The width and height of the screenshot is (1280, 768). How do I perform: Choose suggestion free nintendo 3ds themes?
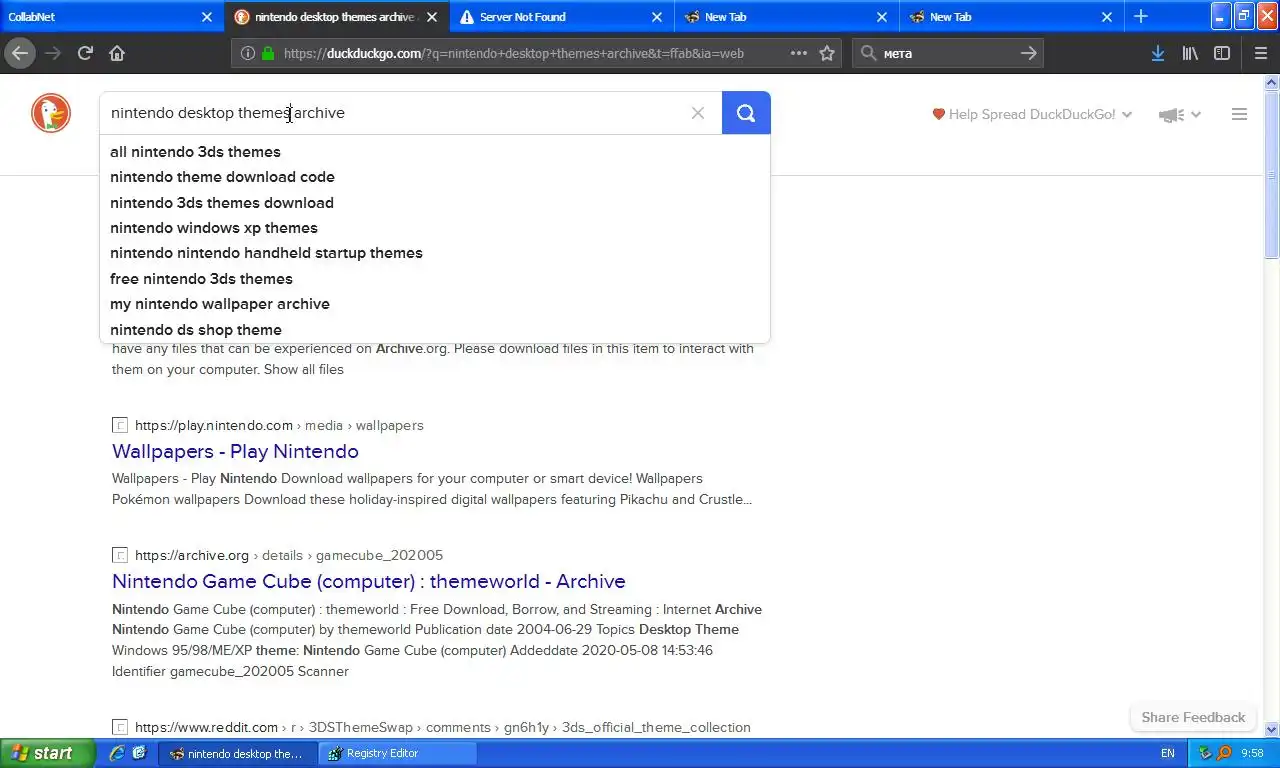[435, 279]
